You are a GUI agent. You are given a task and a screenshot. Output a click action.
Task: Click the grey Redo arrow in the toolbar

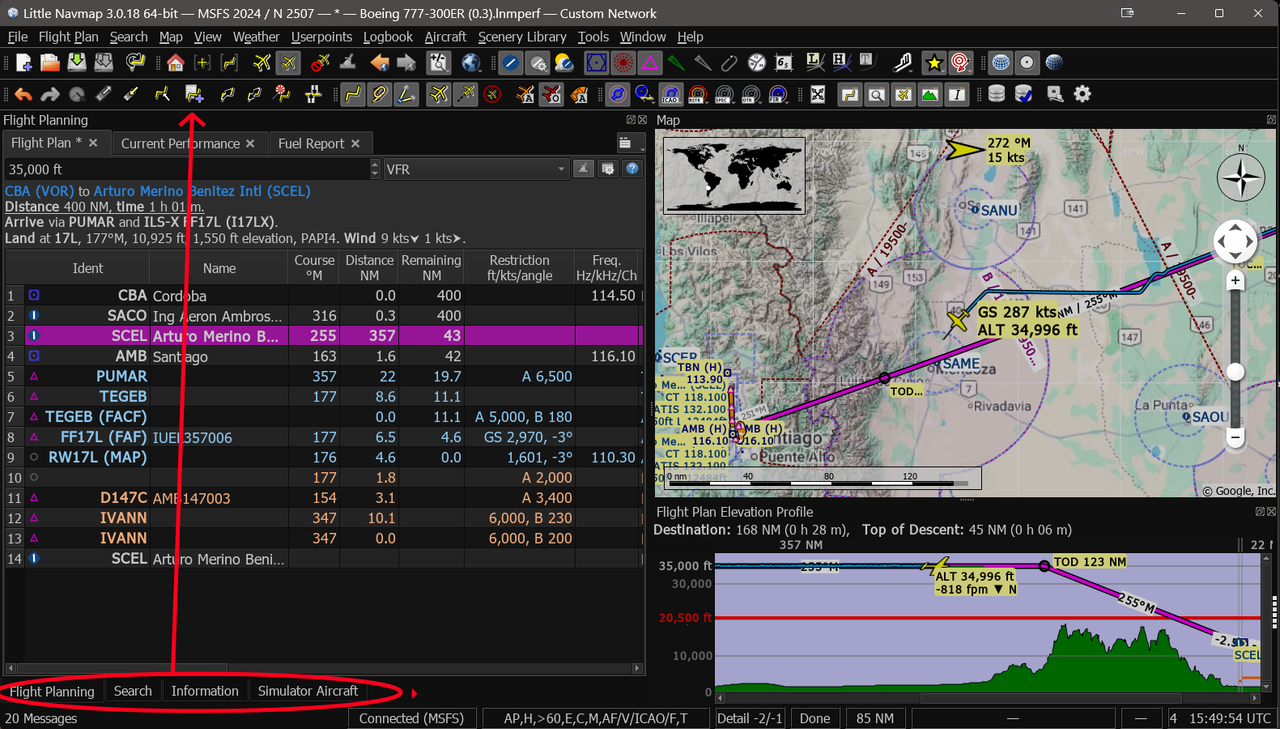pos(50,95)
